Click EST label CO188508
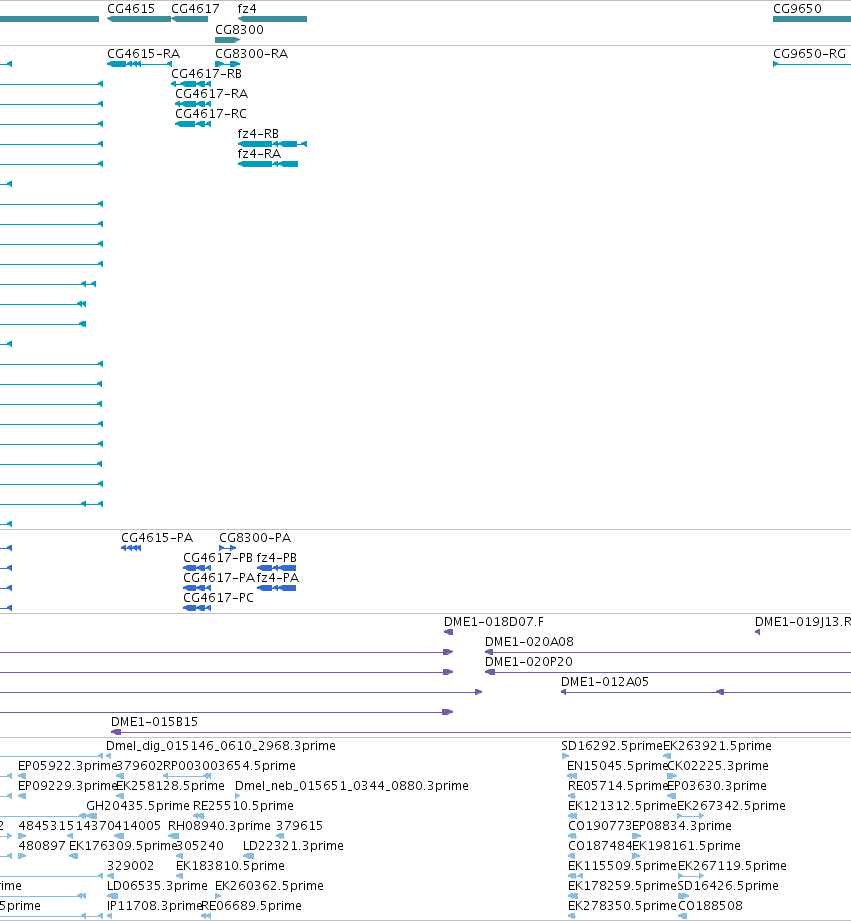Image resolution: width=851 pixels, height=921 pixels. [711, 906]
